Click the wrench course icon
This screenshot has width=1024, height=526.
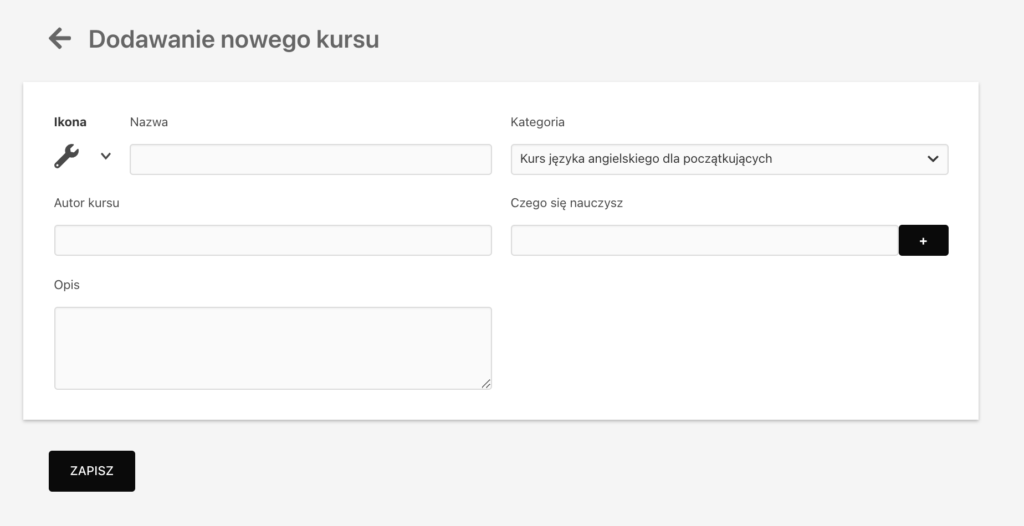[x=67, y=156]
